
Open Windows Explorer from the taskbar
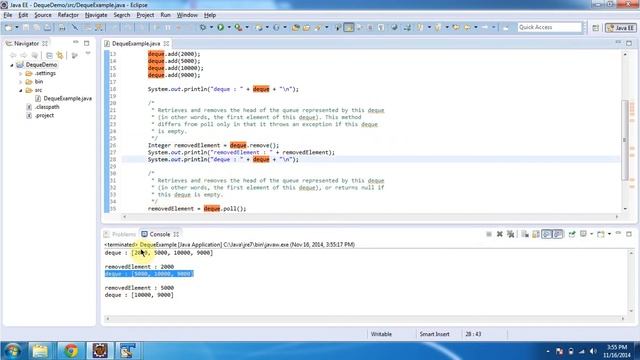pos(40,351)
